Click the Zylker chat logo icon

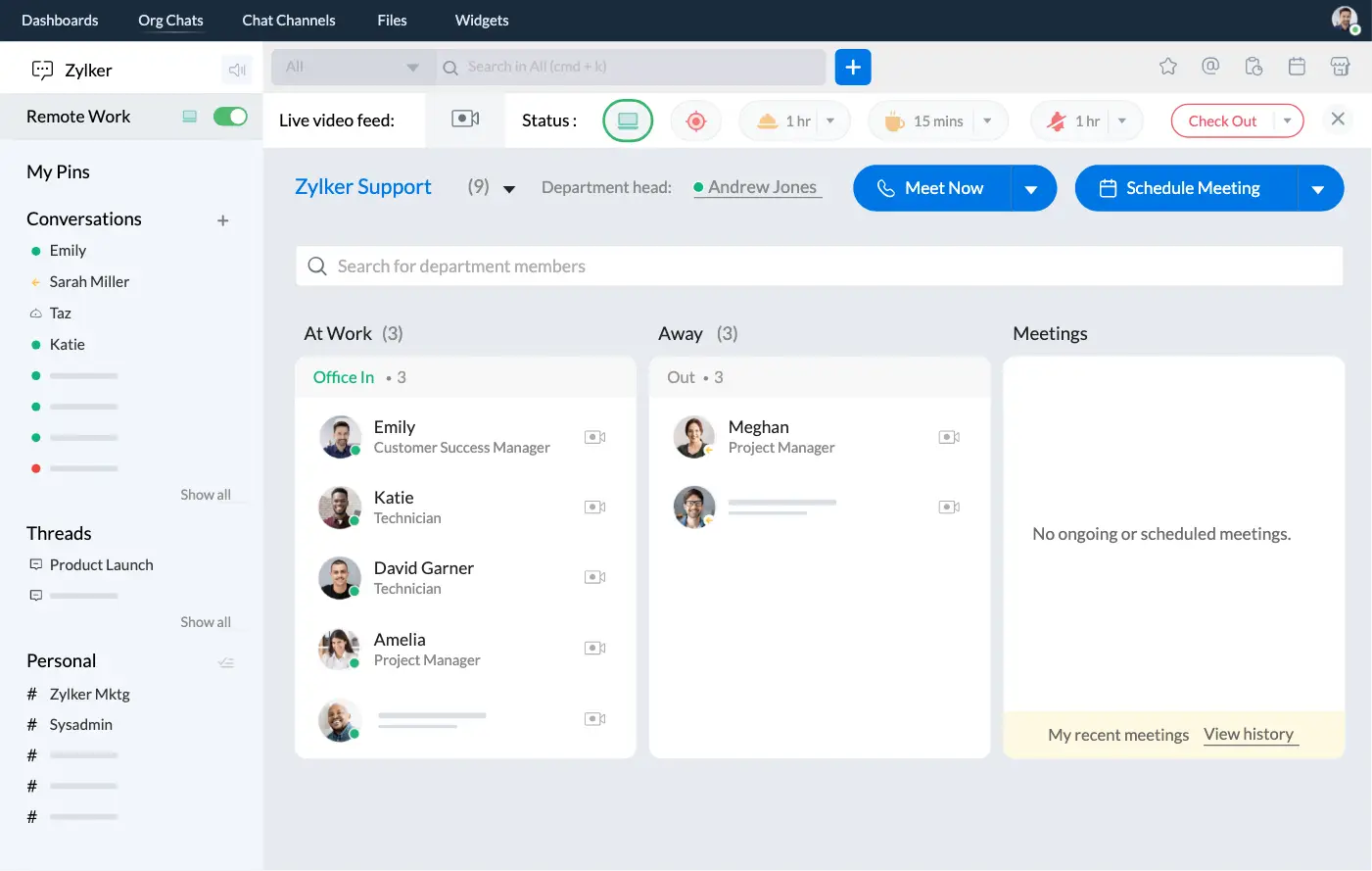tap(42, 70)
